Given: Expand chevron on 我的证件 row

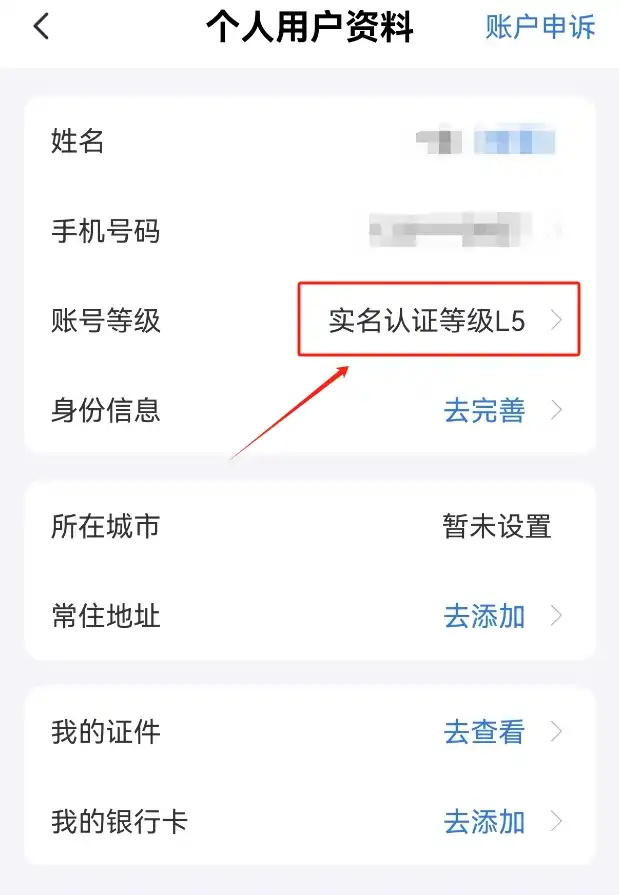Looking at the screenshot, I should [x=557, y=731].
